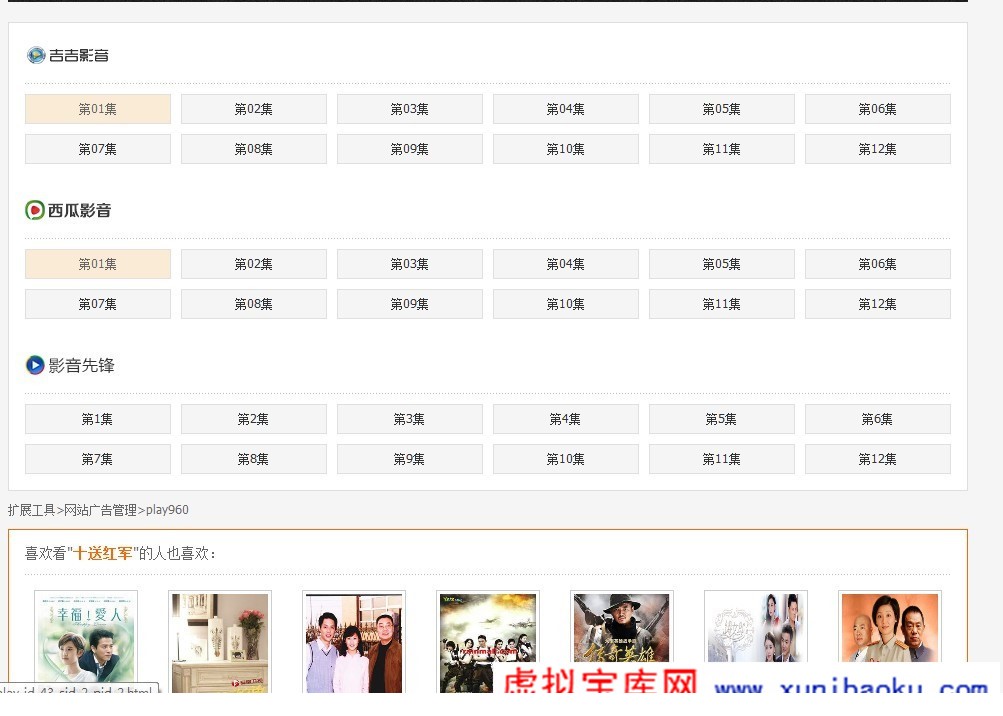Choose 第11集 in the 西瓜影音 section
This screenshot has height=716, width=1003.
(722, 304)
